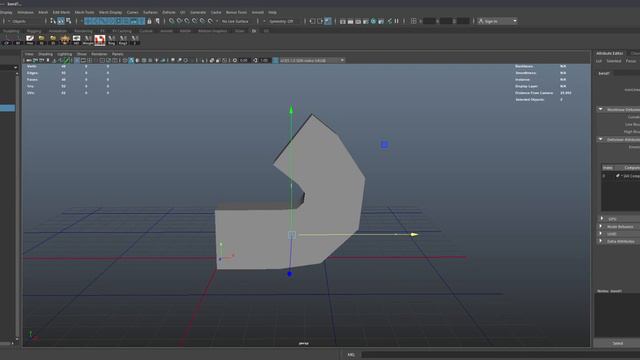The width and height of the screenshot is (640, 360).
Task: Click the pause Viewport 2.0 icon
Action: pos(396,21)
